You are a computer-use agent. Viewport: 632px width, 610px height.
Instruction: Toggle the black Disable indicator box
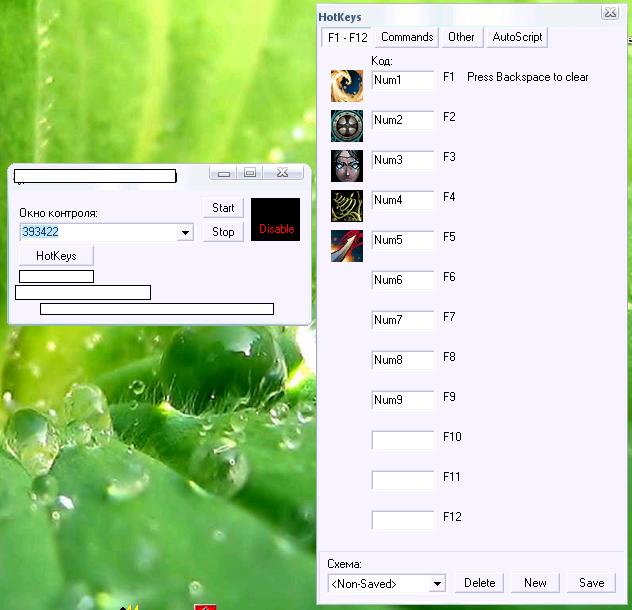(275, 220)
